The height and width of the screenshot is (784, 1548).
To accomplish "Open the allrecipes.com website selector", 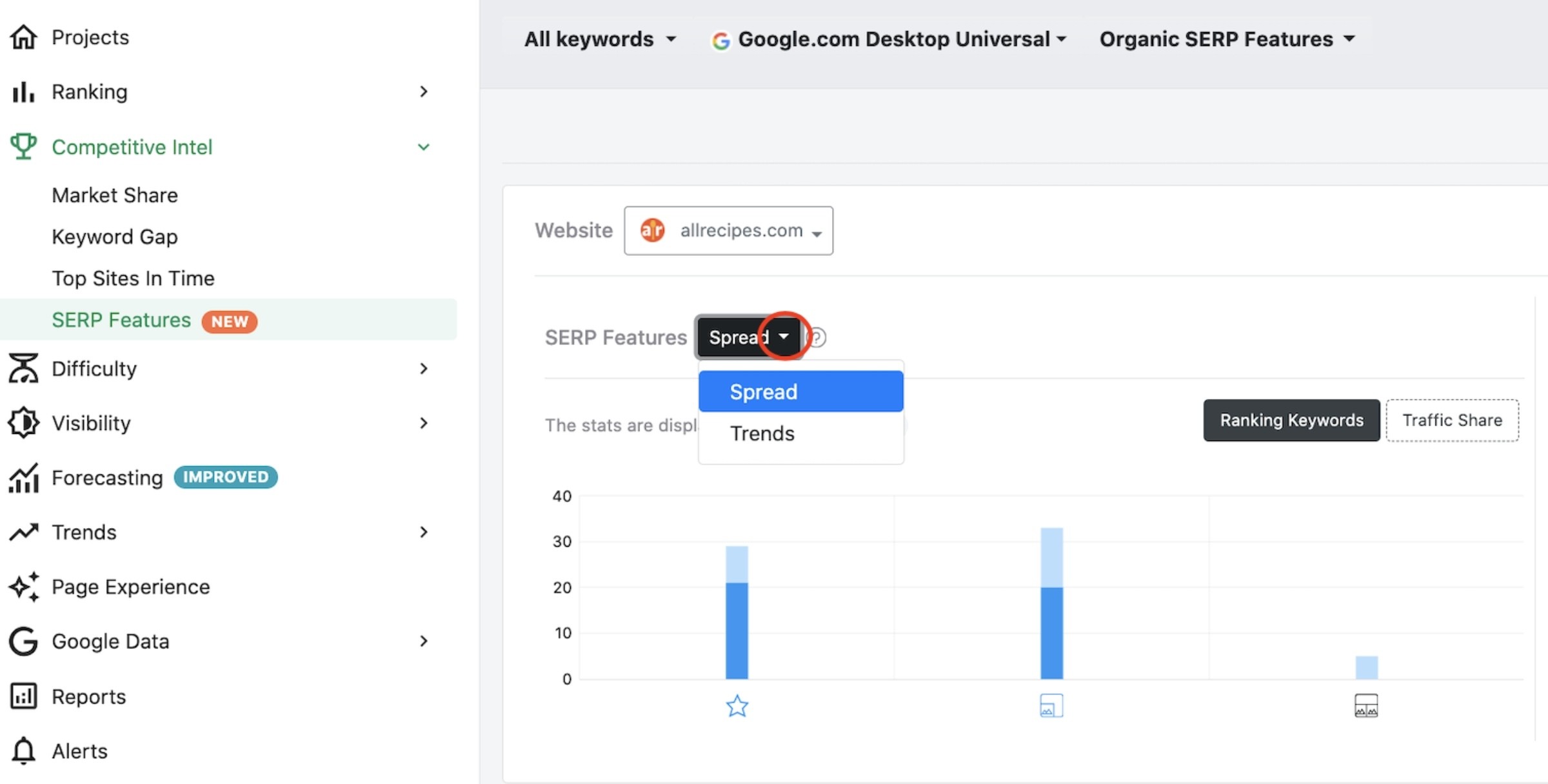I will click(728, 231).
